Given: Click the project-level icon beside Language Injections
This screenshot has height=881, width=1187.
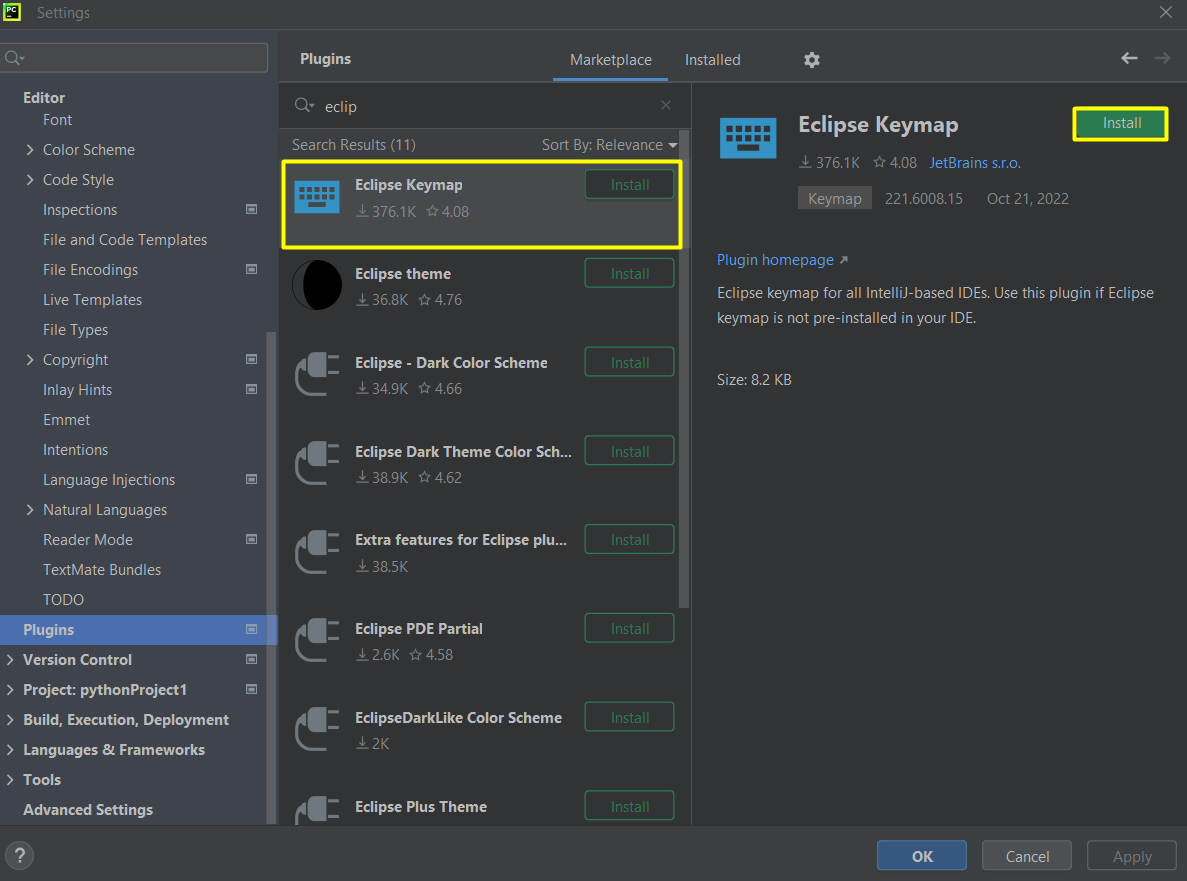Looking at the screenshot, I should point(251,479).
